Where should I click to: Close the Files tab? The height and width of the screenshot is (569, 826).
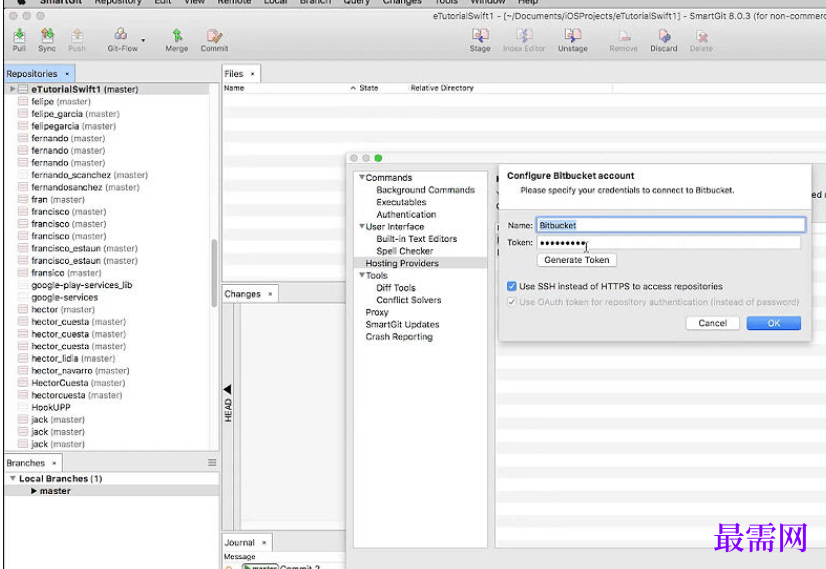252,74
